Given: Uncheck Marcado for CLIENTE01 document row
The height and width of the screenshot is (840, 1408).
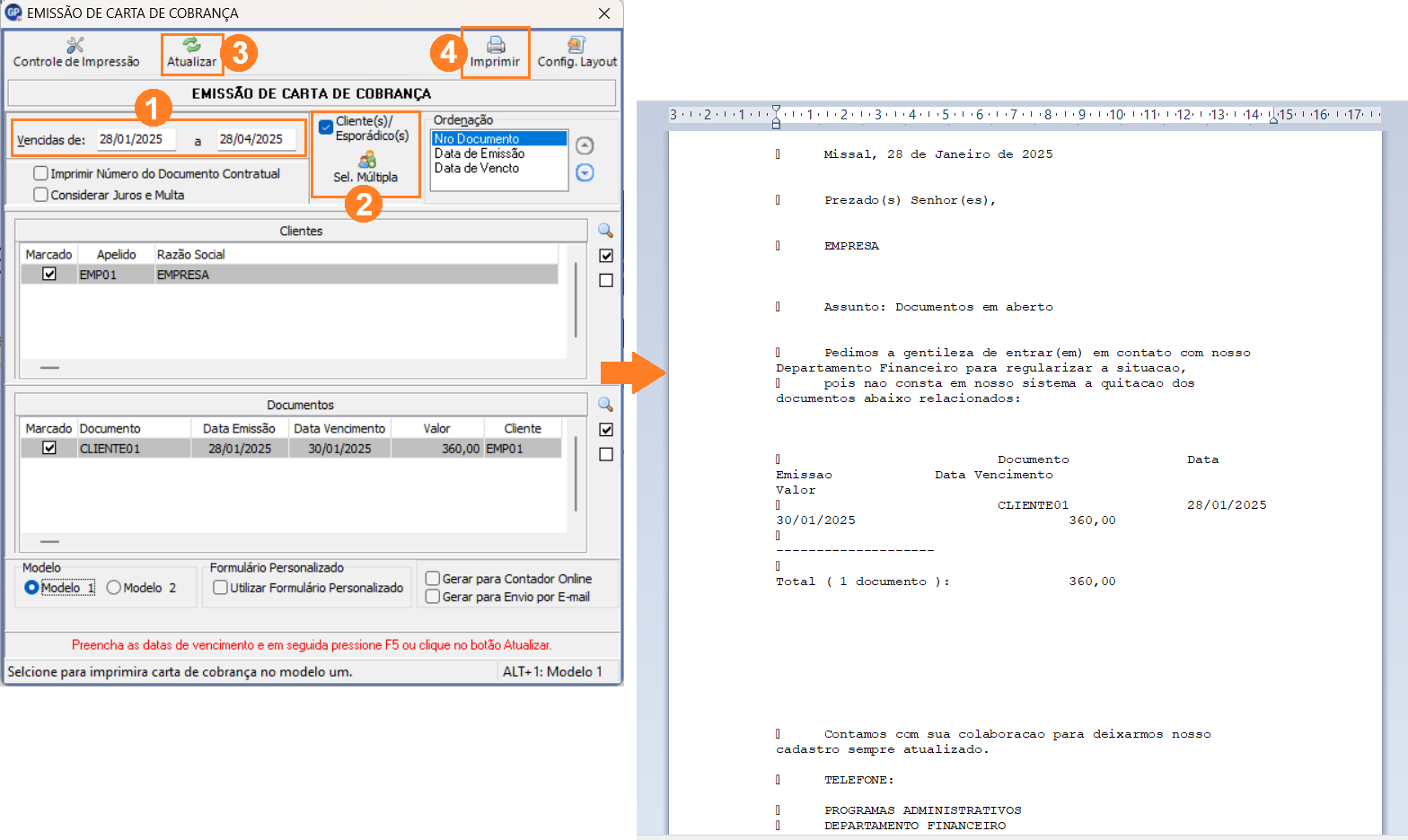Looking at the screenshot, I should [x=49, y=448].
